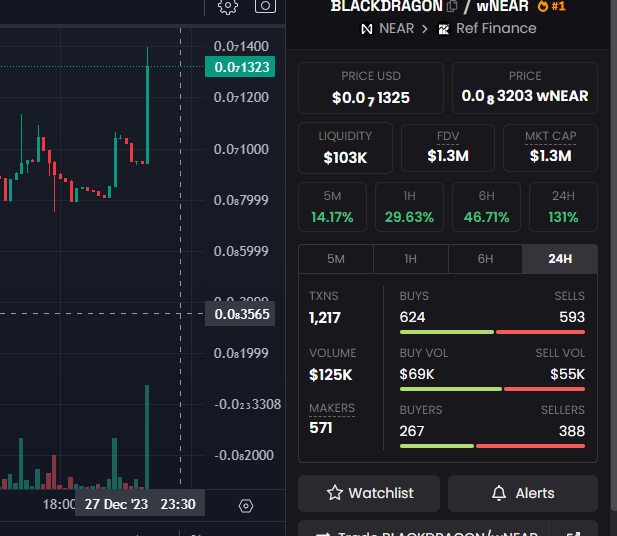This screenshot has height=536, width=617.
Task: Click the fire trending #1 badge
Action: coord(551,6)
